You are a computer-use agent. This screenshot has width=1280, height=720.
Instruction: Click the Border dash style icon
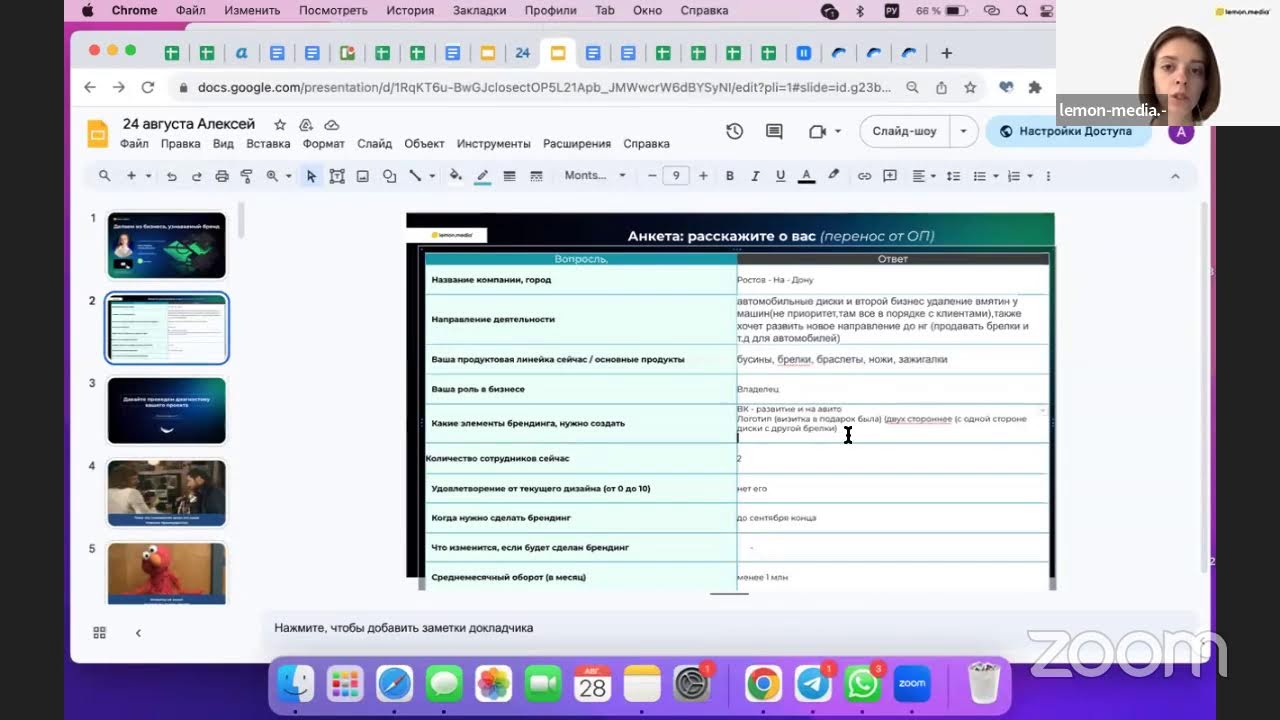[x=536, y=176]
